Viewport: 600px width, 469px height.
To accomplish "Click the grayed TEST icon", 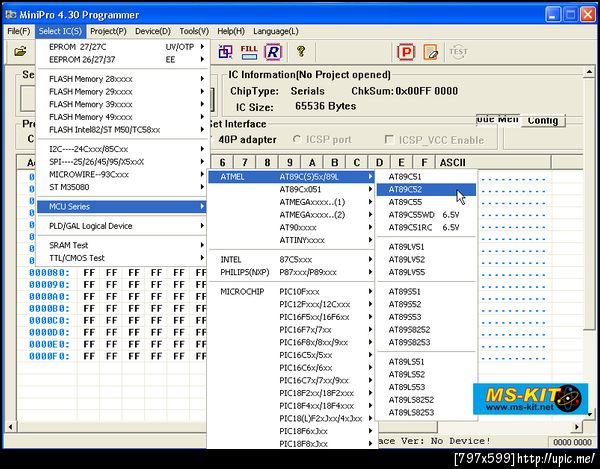I will tap(458, 52).
